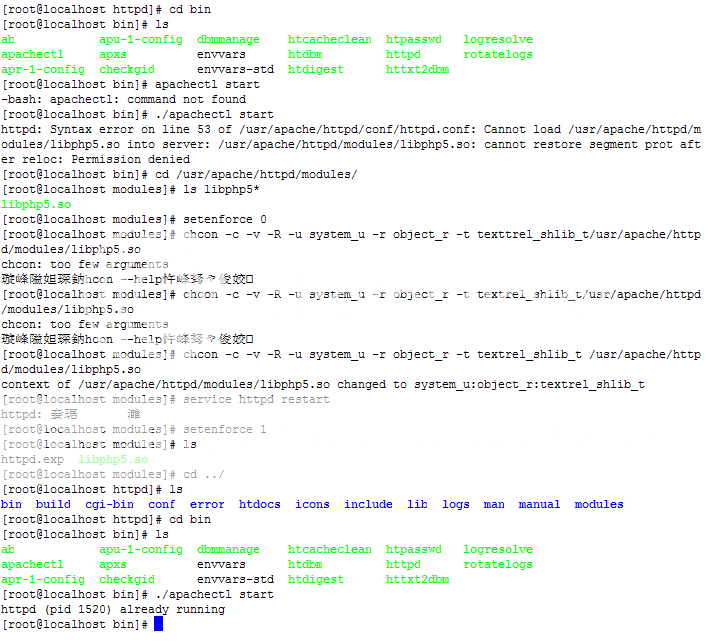Select the 'cd ../' command
Viewport: 710px width, 642px height.
[x=203, y=474]
